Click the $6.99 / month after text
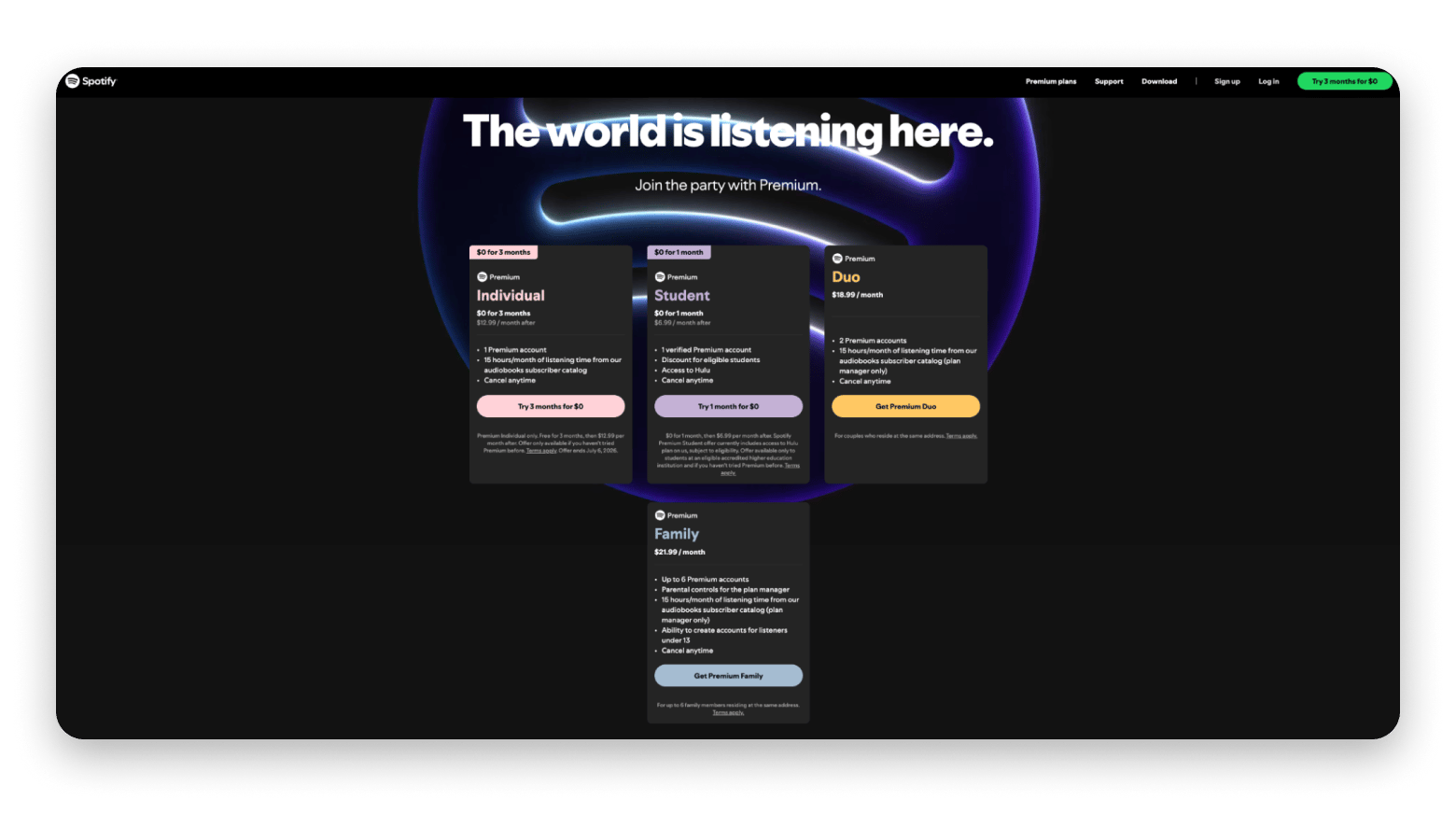The image size is (1456, 814). tap(682, 323)
